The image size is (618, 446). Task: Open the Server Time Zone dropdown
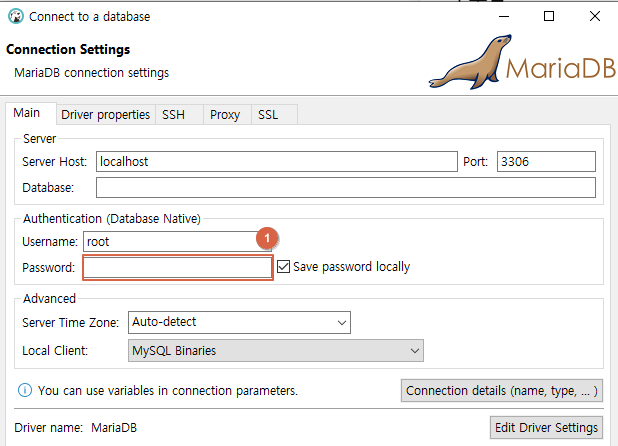coord(239,322)
